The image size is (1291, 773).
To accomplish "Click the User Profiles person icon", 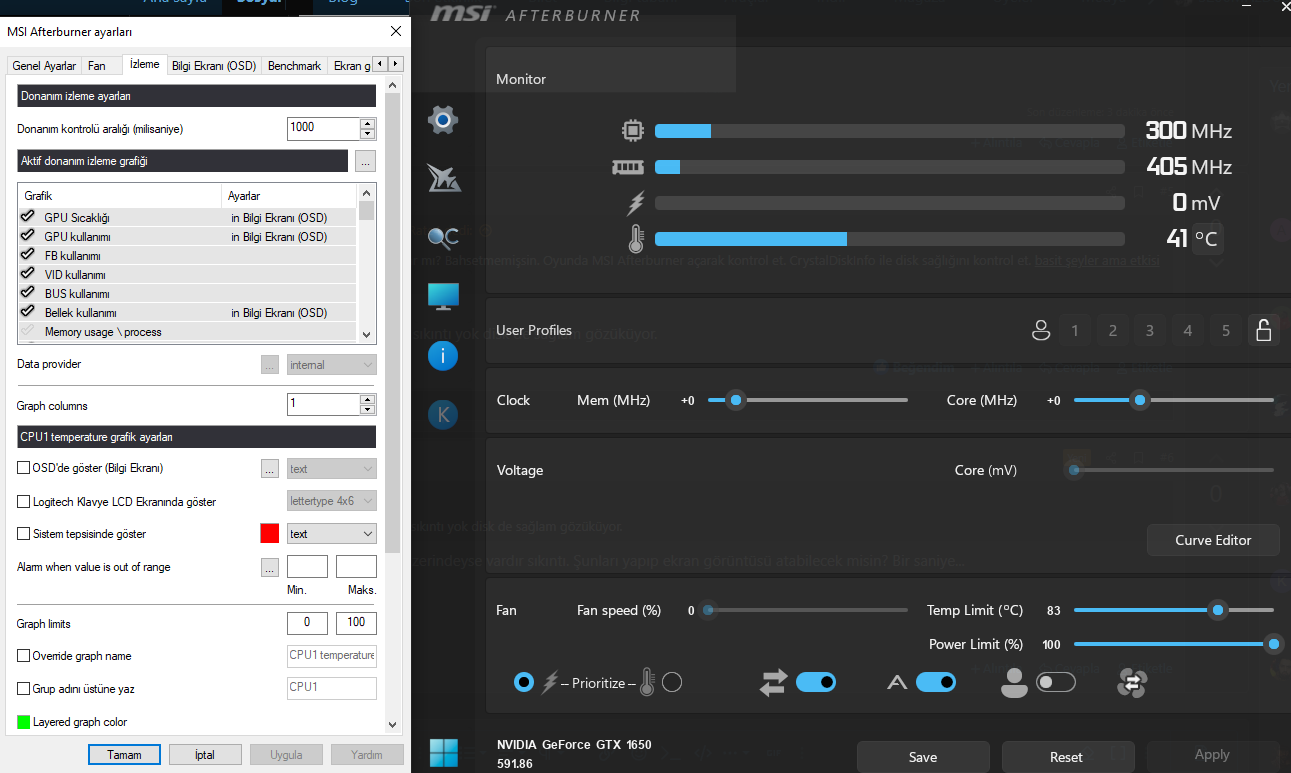I will (1041, 331).
